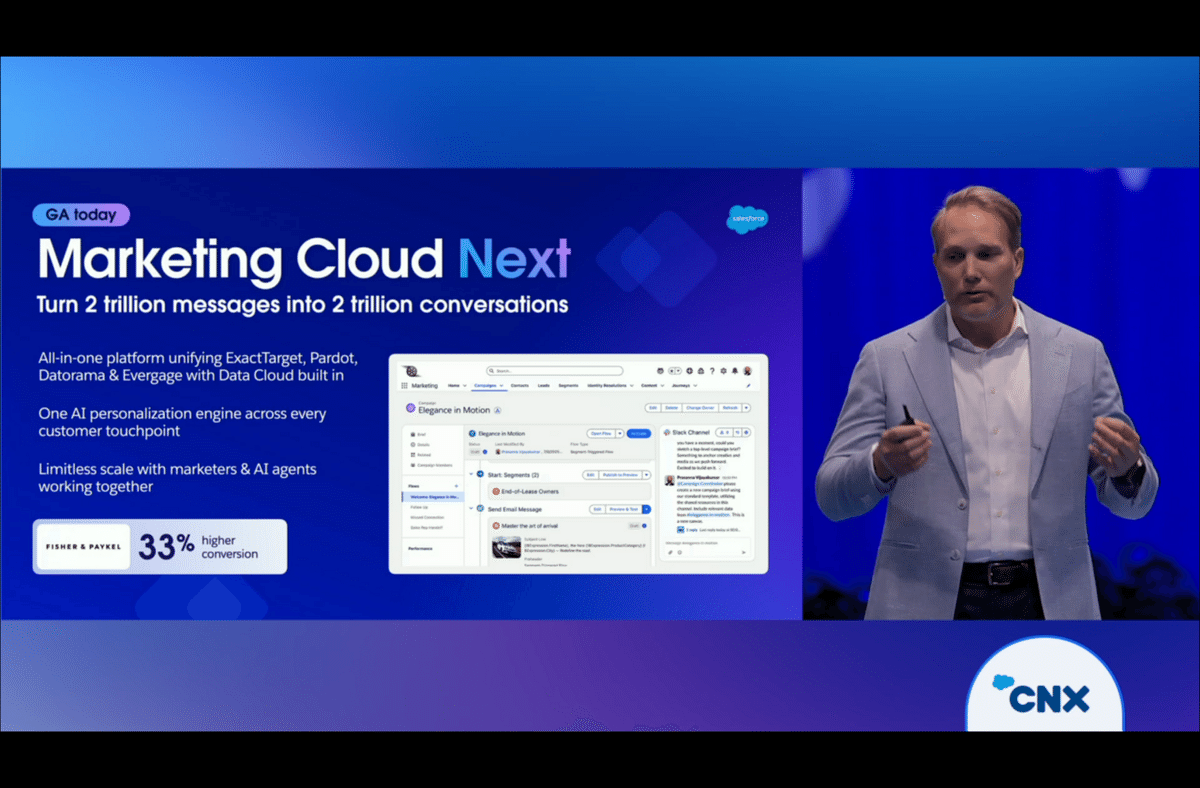The height and width of the screenshot is (788, 1200).
Task: Collapse the Start: Segments section
Action: point(470,475)
